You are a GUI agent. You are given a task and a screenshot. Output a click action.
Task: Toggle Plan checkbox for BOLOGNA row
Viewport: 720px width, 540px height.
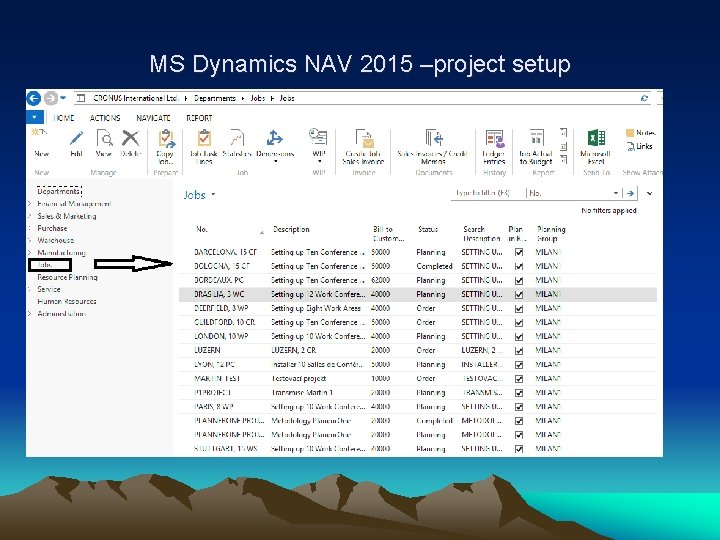[519, 266]
